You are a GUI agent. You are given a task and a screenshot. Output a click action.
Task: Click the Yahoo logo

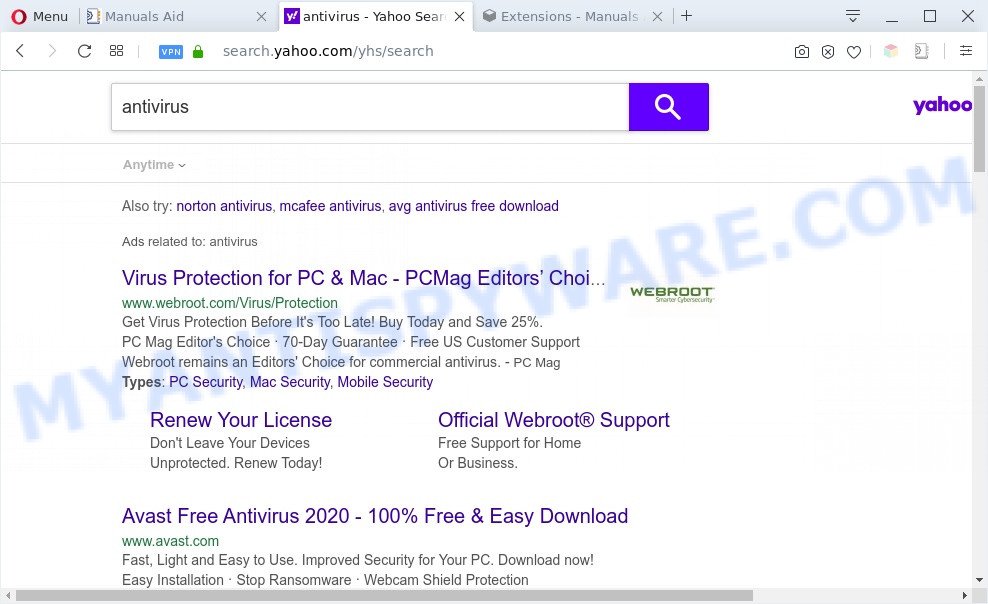point(942,105)
